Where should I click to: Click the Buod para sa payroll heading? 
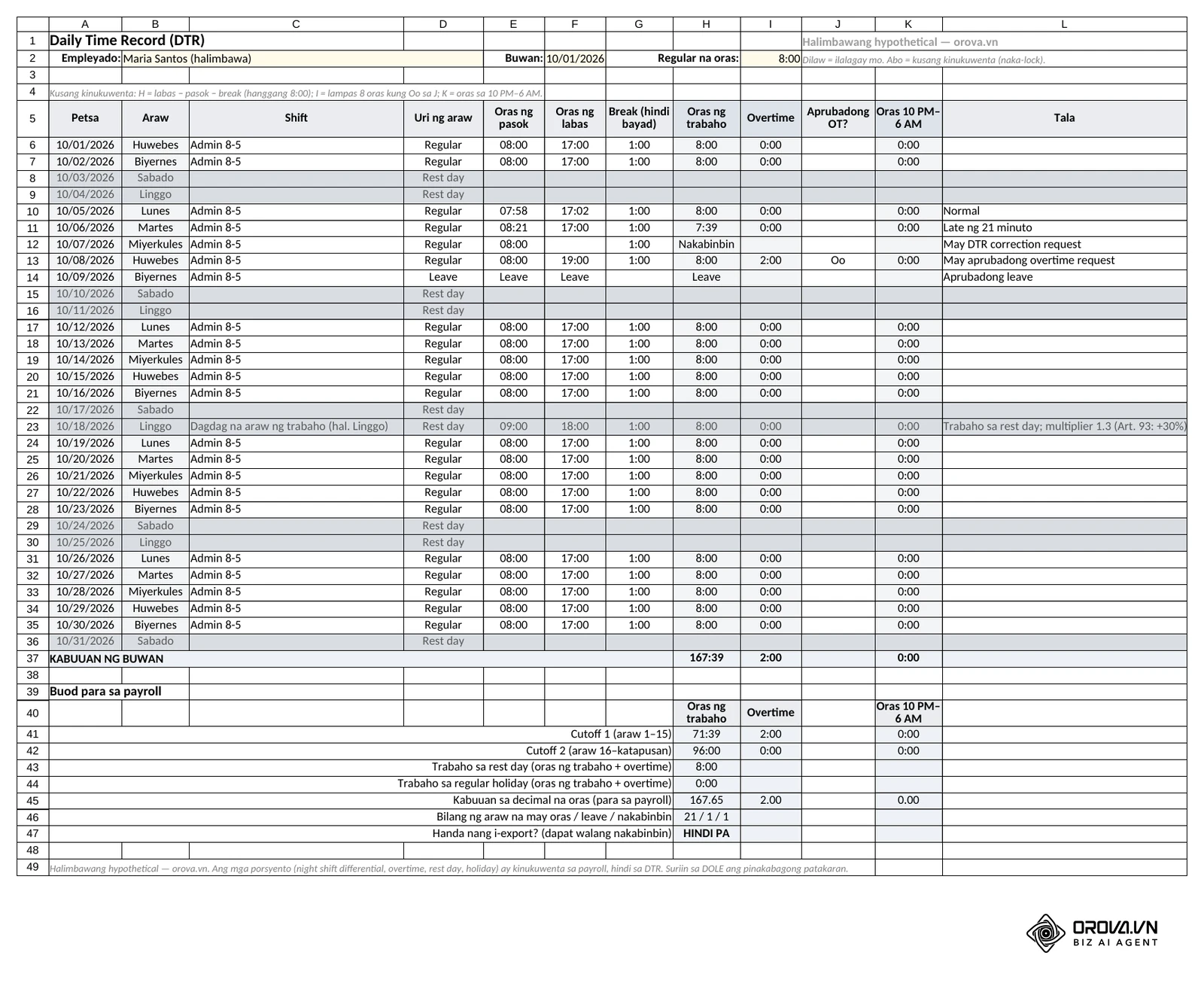[x=105, y=692]
